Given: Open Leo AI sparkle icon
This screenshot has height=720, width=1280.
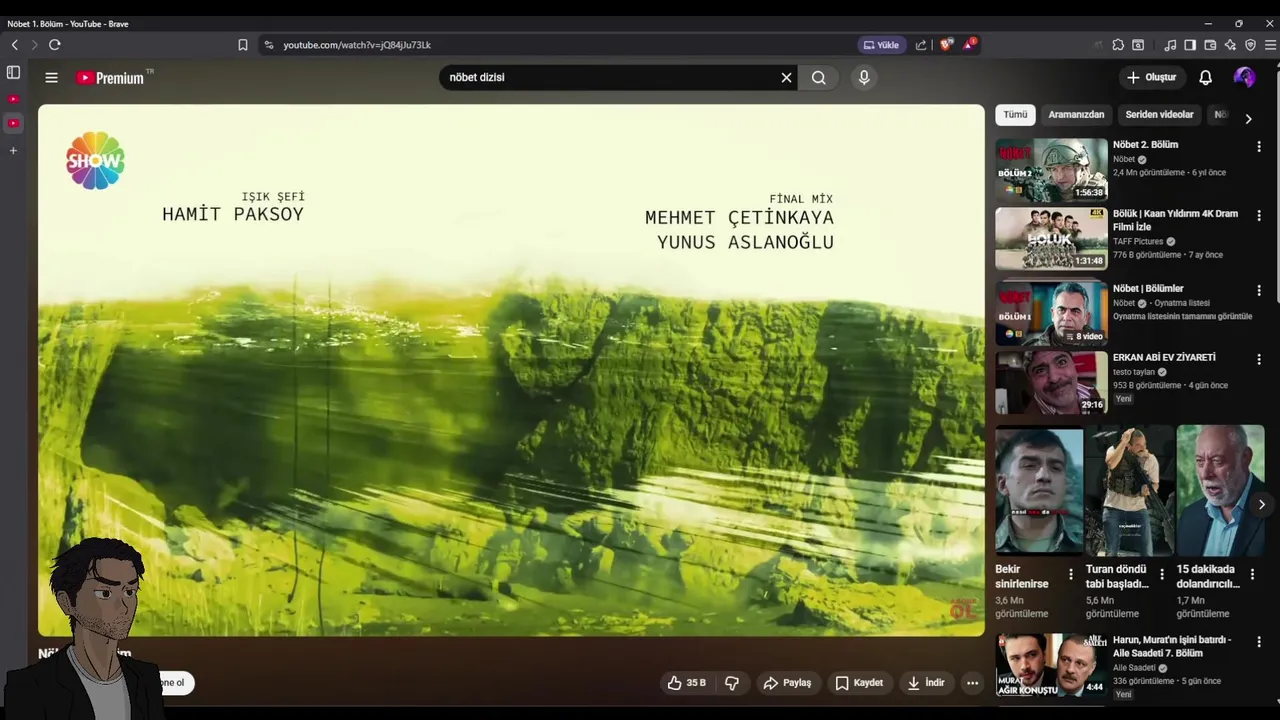Looking at the screenshot, I should click(x=1230, y=45).
